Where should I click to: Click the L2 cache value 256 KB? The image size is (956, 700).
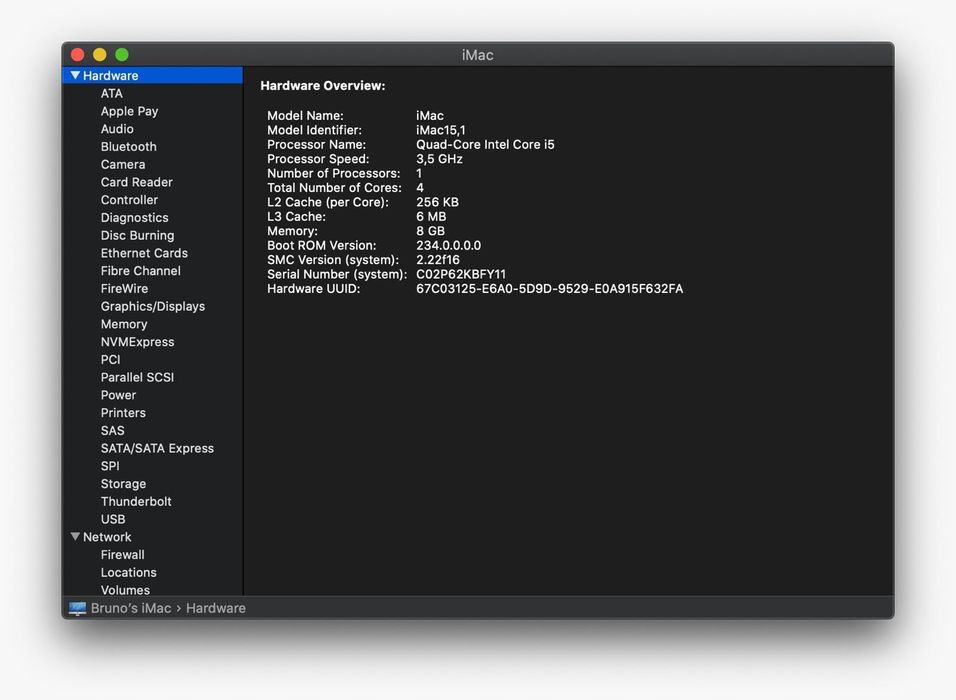click(437, 202)
